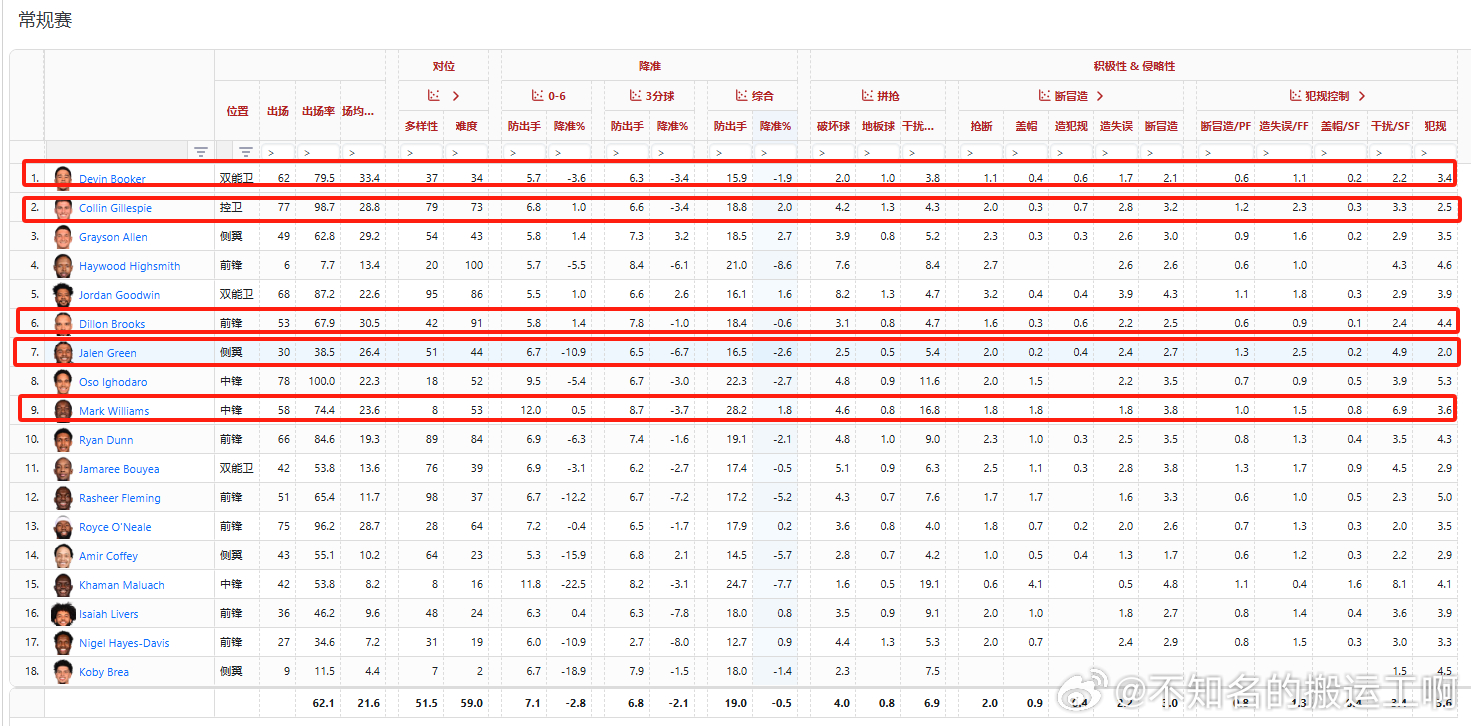This screenshot has height=726, width=1471.
Task: Focus the filter box under 多样性 column
Action: [421, 152]
